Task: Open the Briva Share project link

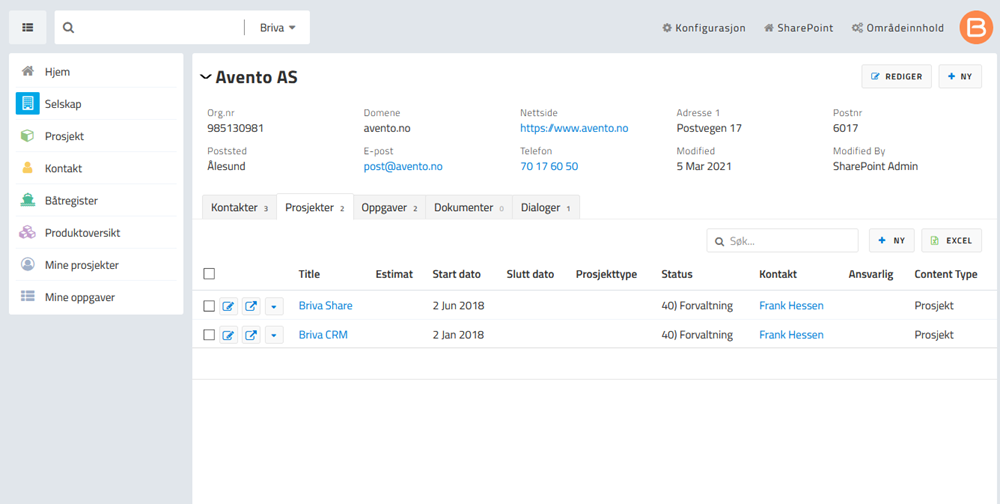Action: pyautogui.click(x=325, y=306)
